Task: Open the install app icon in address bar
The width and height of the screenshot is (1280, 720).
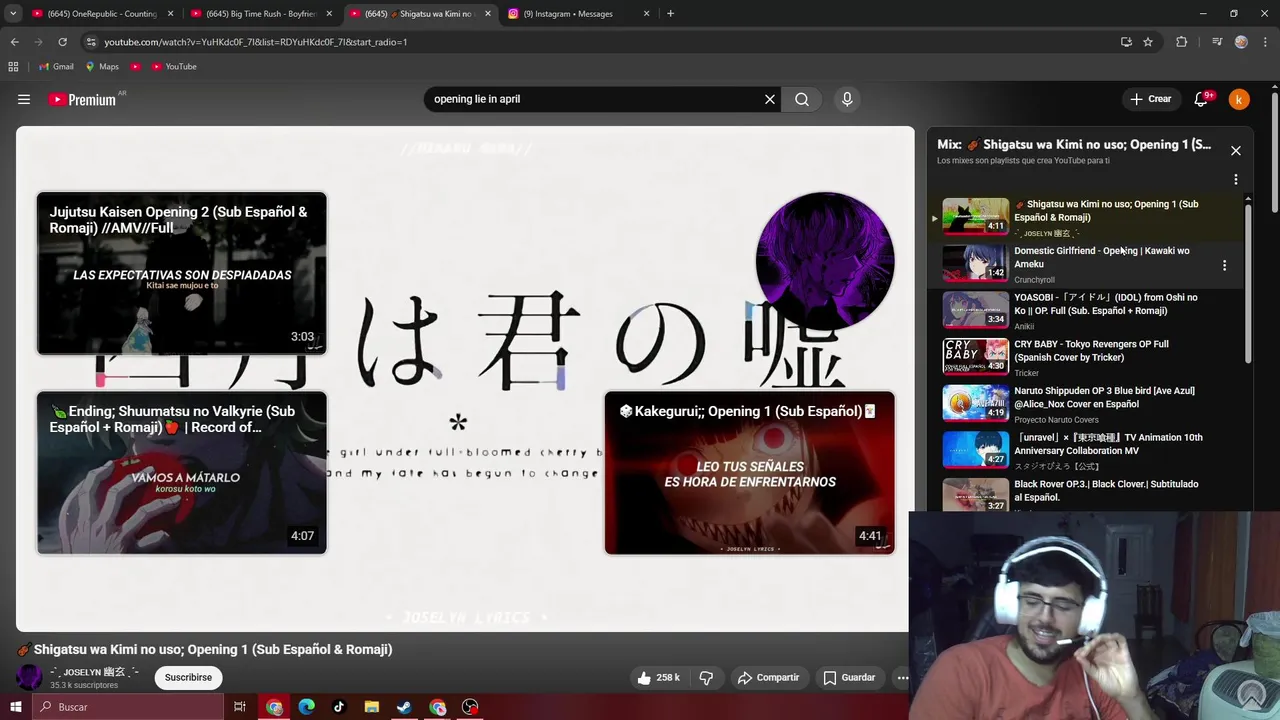Action: [1126, 42]
